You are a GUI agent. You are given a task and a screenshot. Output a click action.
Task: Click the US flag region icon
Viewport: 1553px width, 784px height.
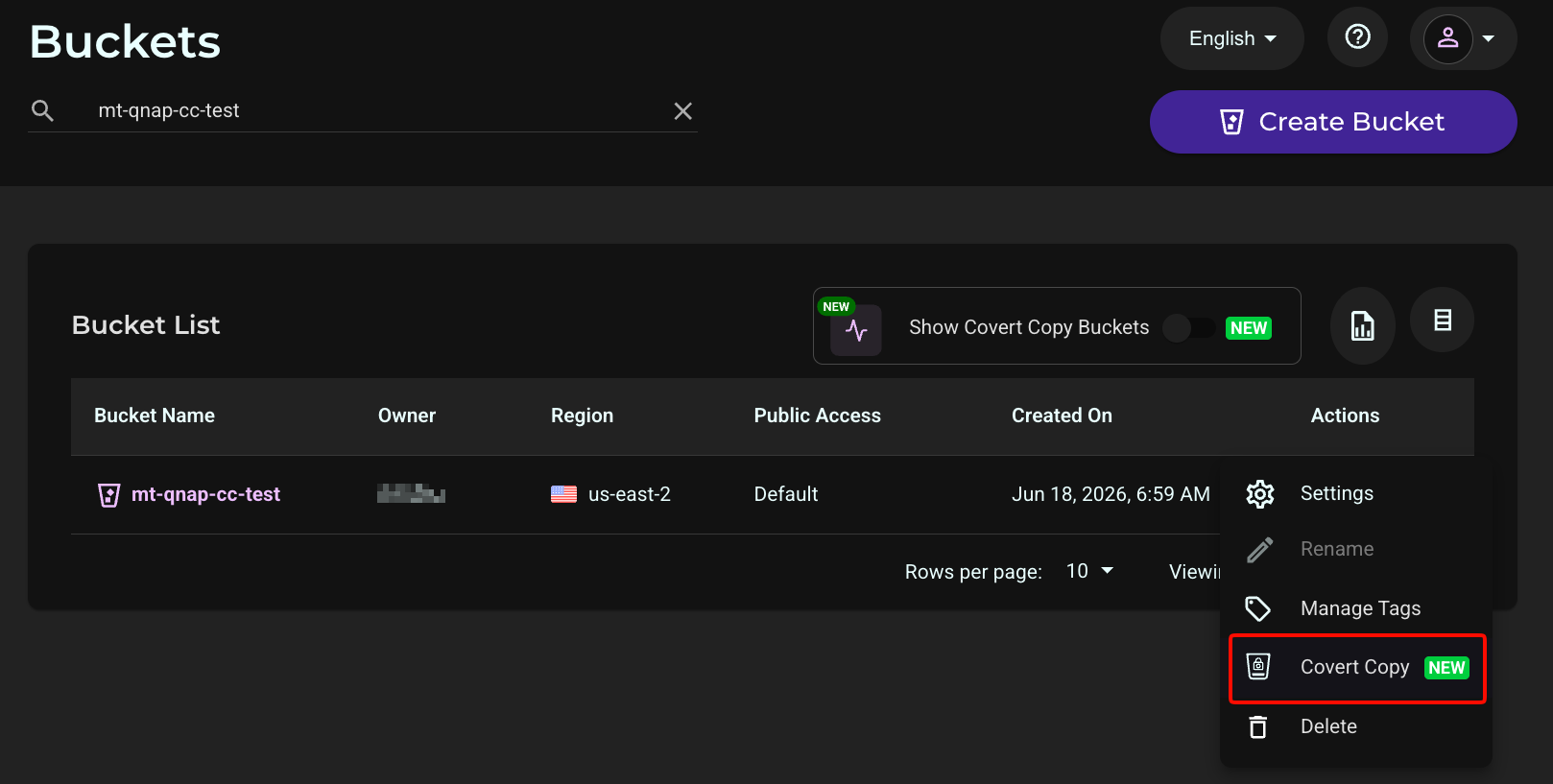(563, 494)
